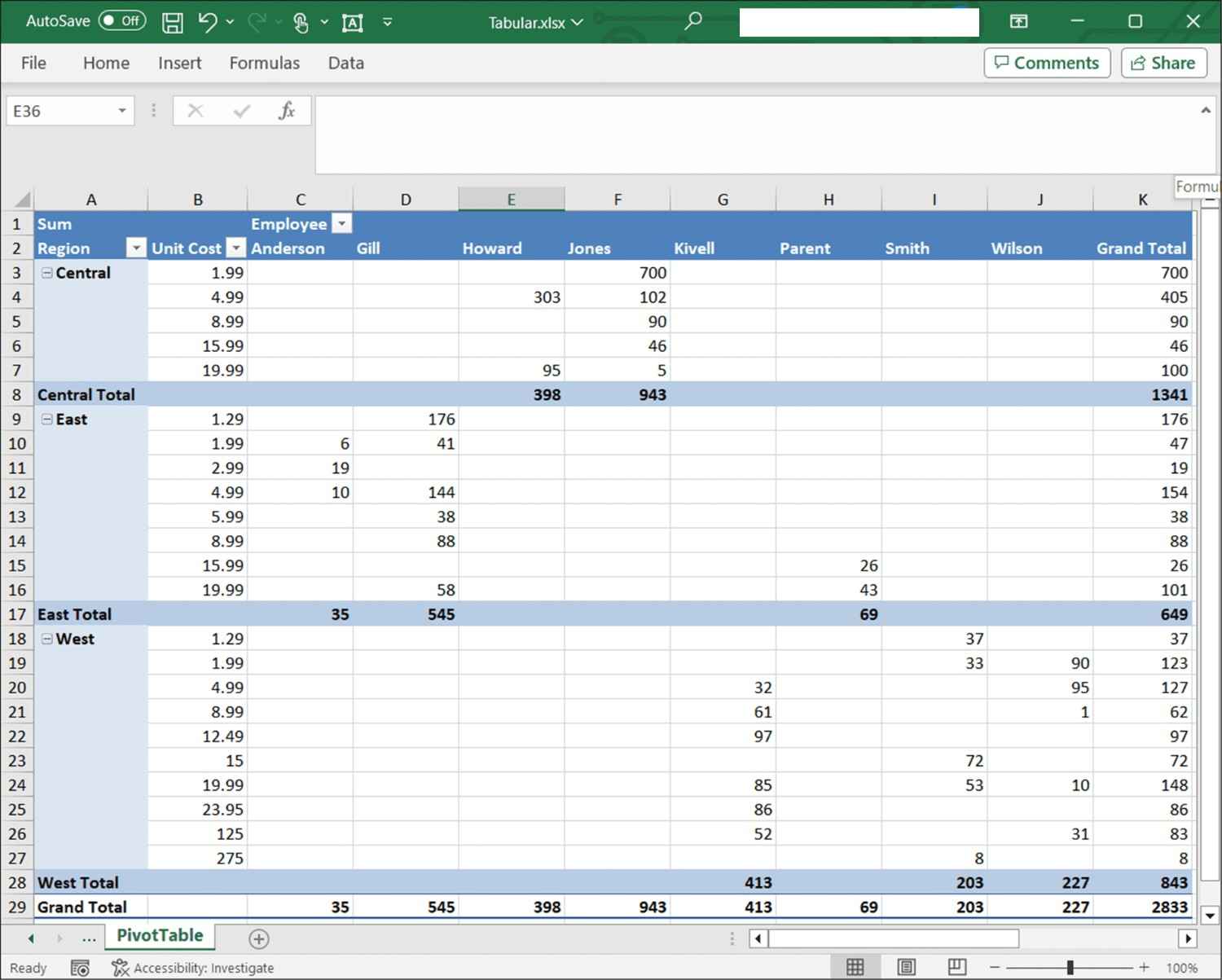Open Employee column filter dropdown
The width and height of the screenshot is (1222, 980).
(342, 224)
